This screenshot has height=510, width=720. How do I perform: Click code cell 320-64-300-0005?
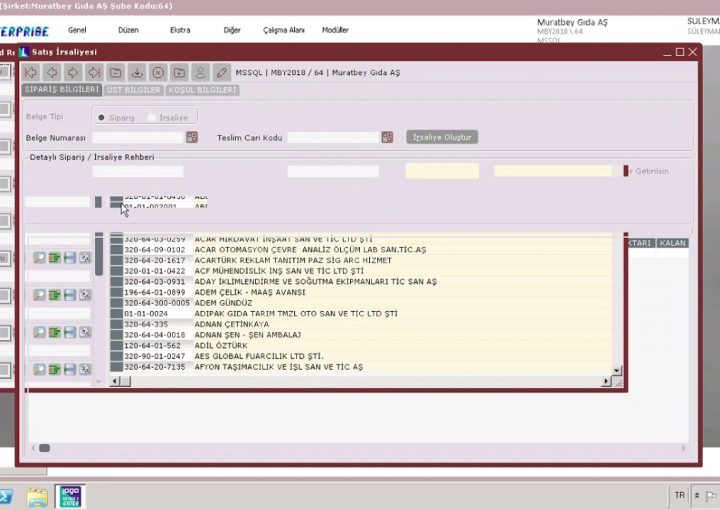(x=157, y=303)
